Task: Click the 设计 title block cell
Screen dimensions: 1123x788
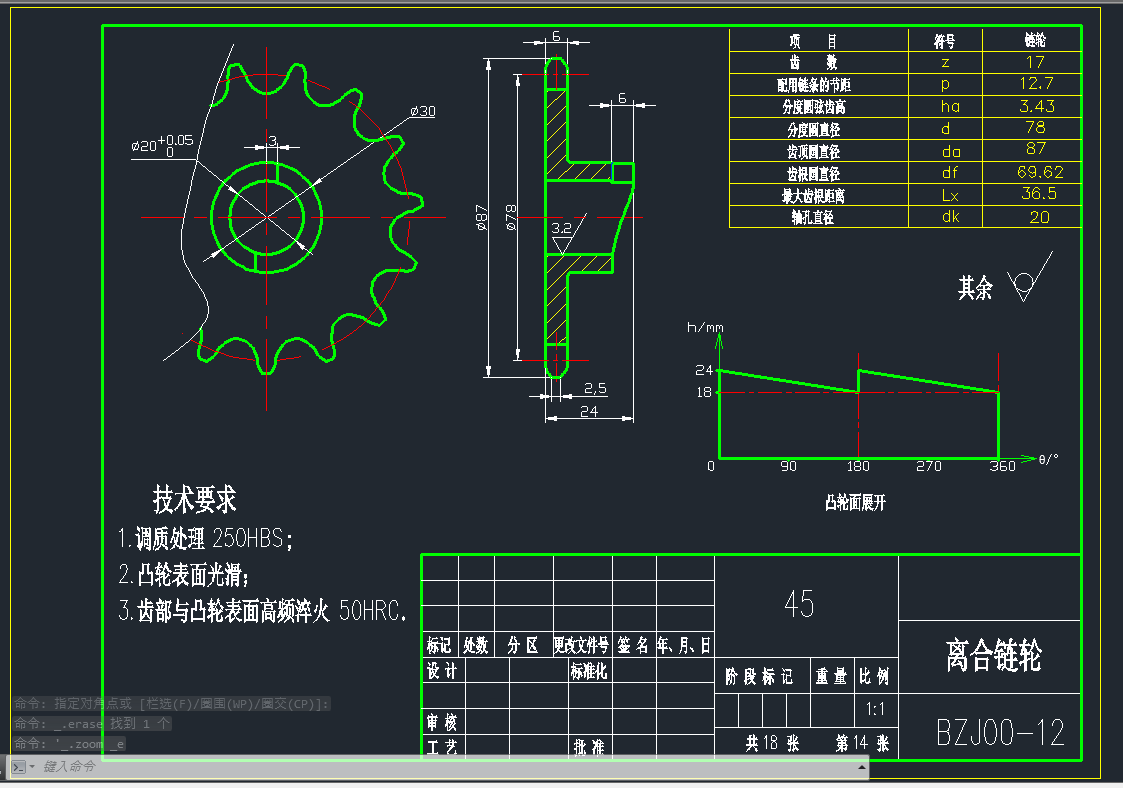Action: (442, 671)
